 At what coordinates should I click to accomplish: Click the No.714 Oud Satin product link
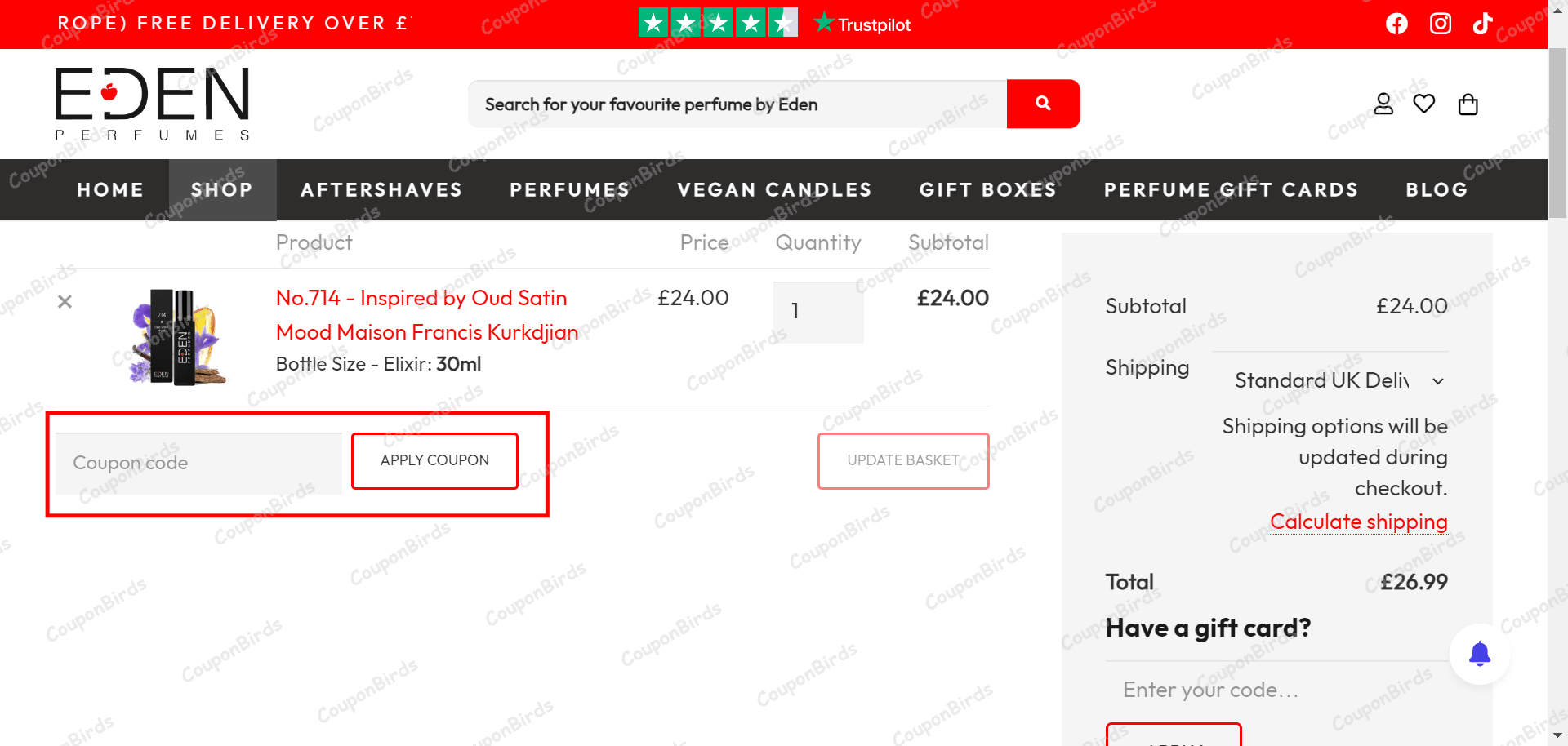point(421,315)
